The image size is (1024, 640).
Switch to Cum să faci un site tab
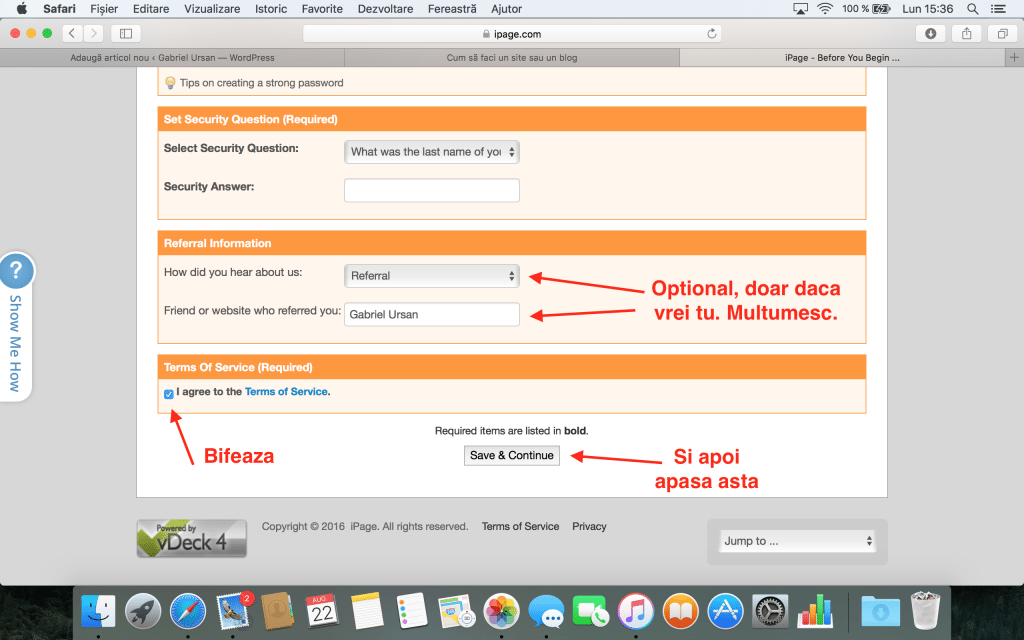point(512,57)
